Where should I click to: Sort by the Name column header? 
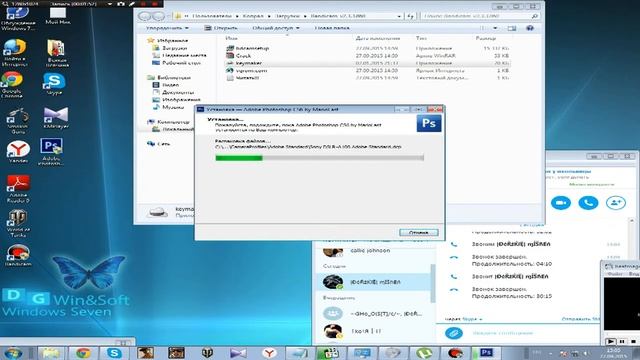pyautogui.click(x=231, y=38)
